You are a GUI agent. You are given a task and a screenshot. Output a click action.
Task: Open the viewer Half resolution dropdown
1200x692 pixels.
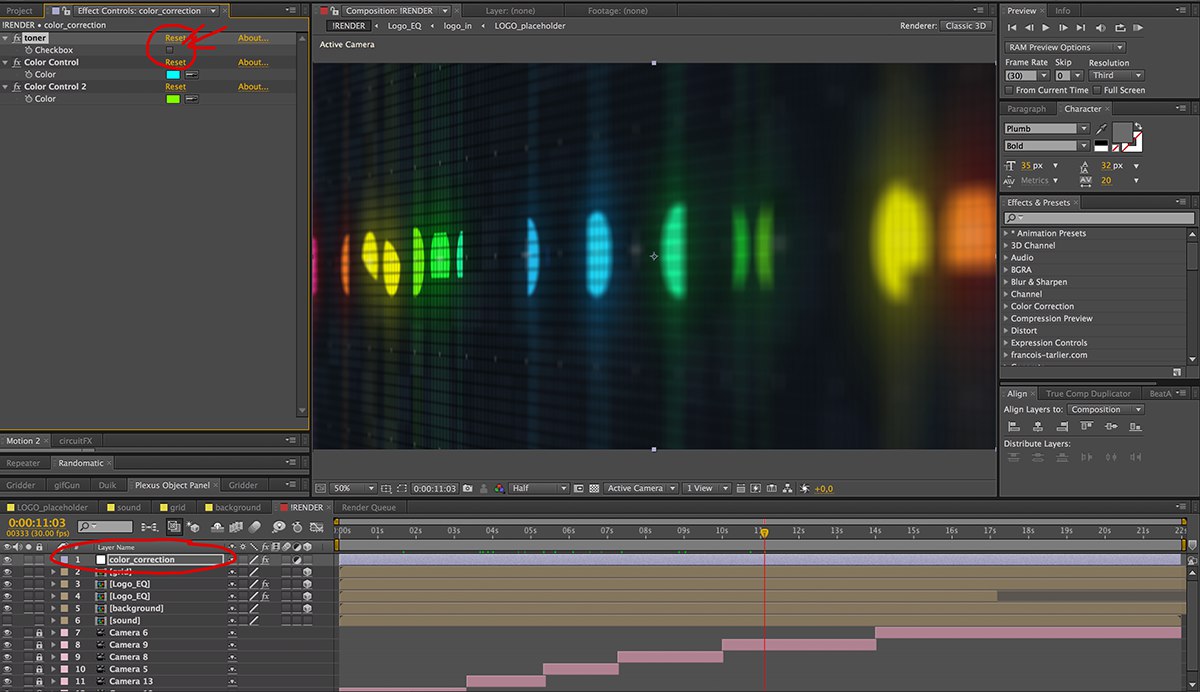[538, 488]
